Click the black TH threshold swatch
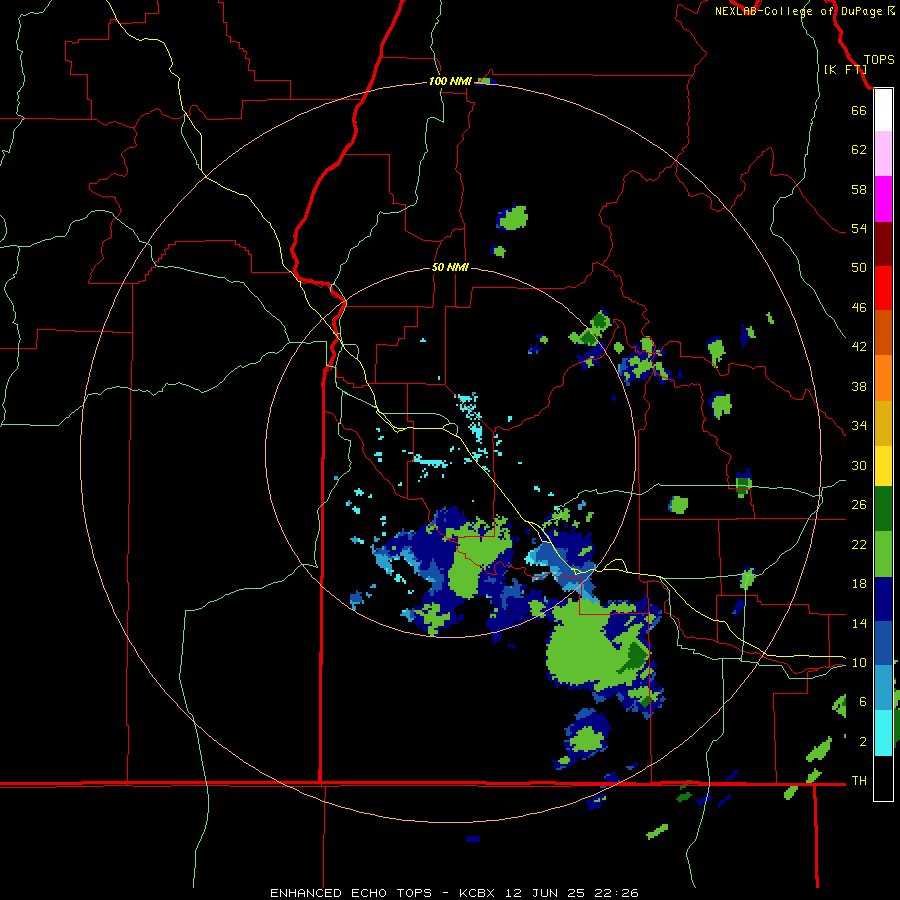This screenshot has width=900, height=900. (x=883, y=778)
